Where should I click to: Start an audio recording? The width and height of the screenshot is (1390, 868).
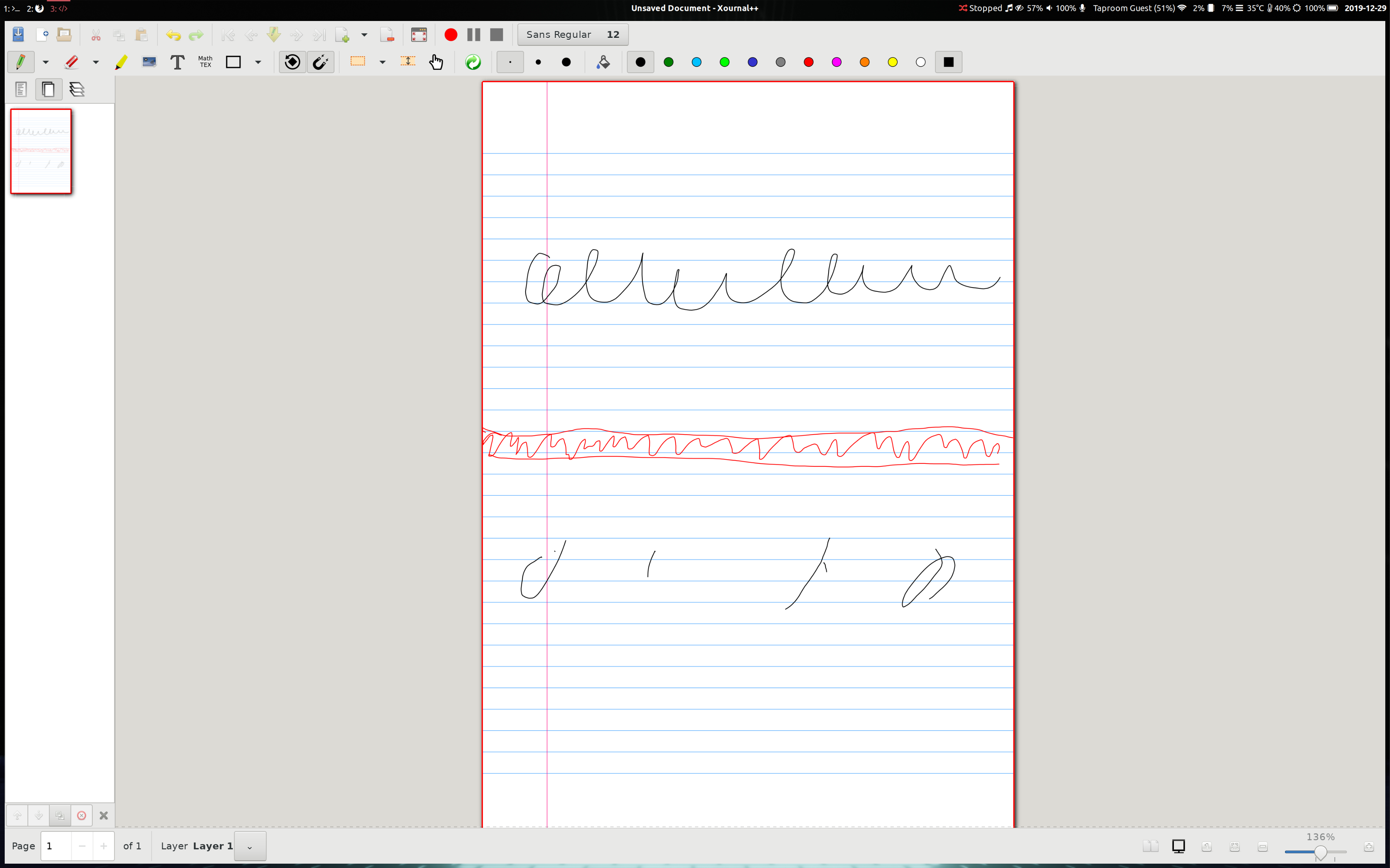(450, 34)
